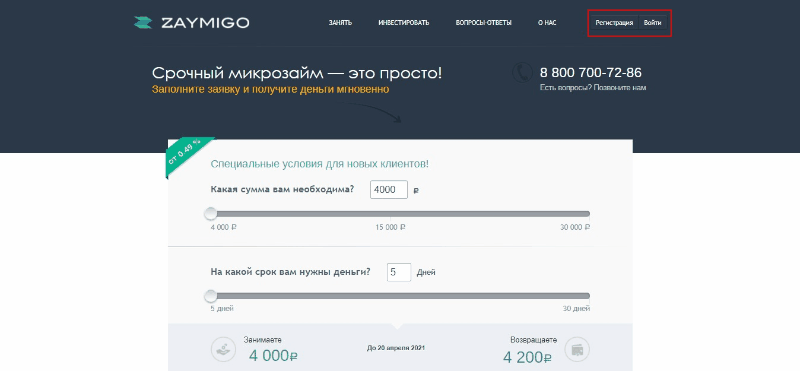Image resolution: width=800 pixels, height=371 pixels.
Task: Click the phone number 8 800 700-72-86
Action: 591,72
